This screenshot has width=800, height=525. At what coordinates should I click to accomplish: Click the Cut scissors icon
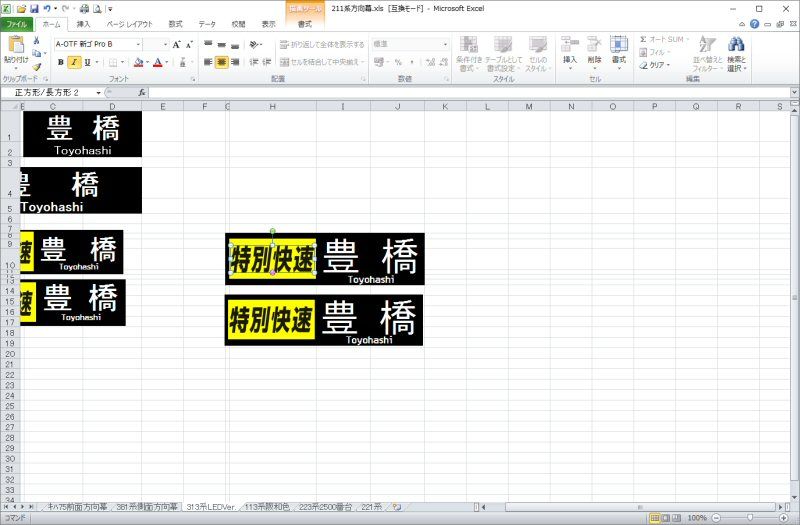point(36,41)
